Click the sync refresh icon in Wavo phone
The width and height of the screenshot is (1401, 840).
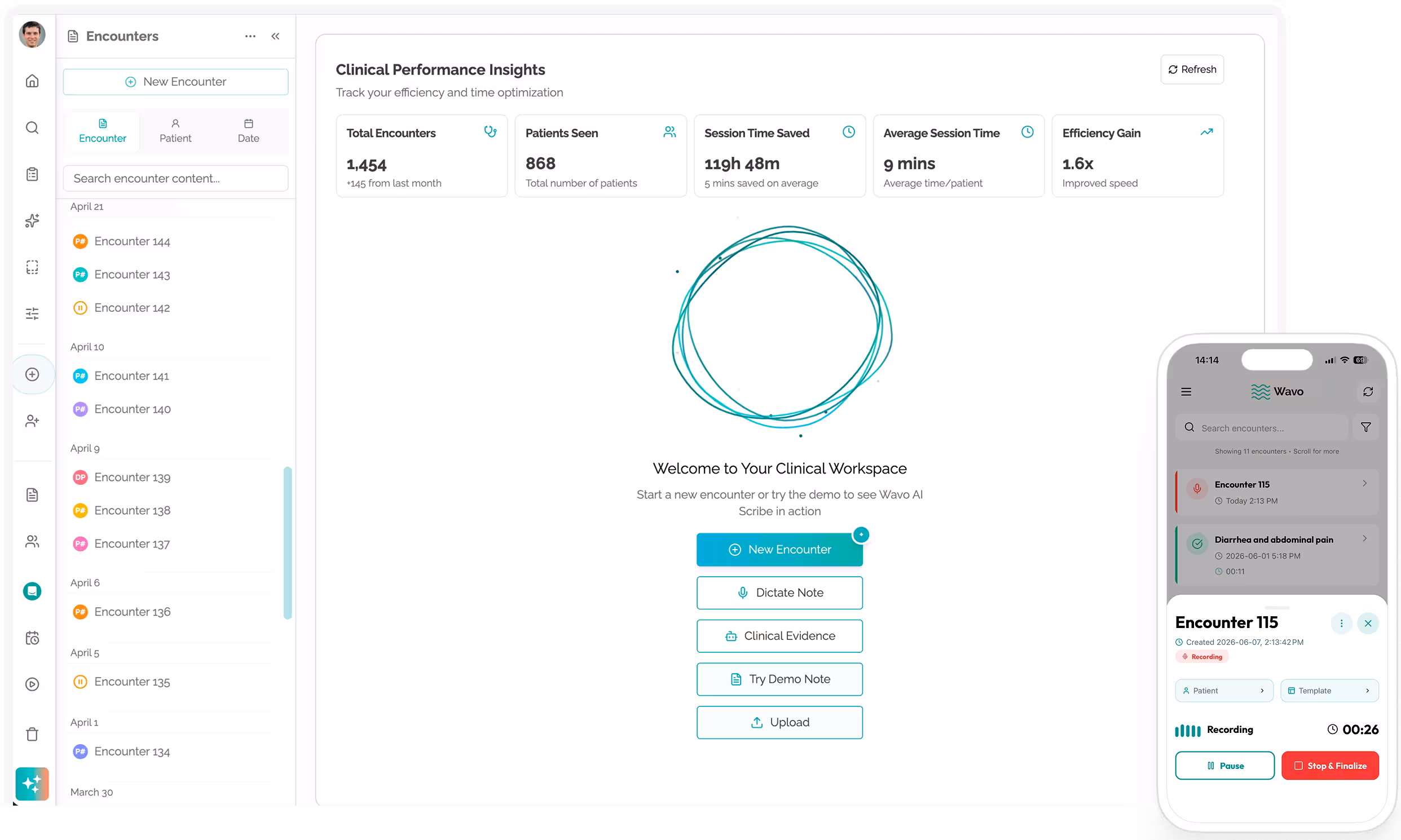pyautogui.click(x=1368, y=392)
